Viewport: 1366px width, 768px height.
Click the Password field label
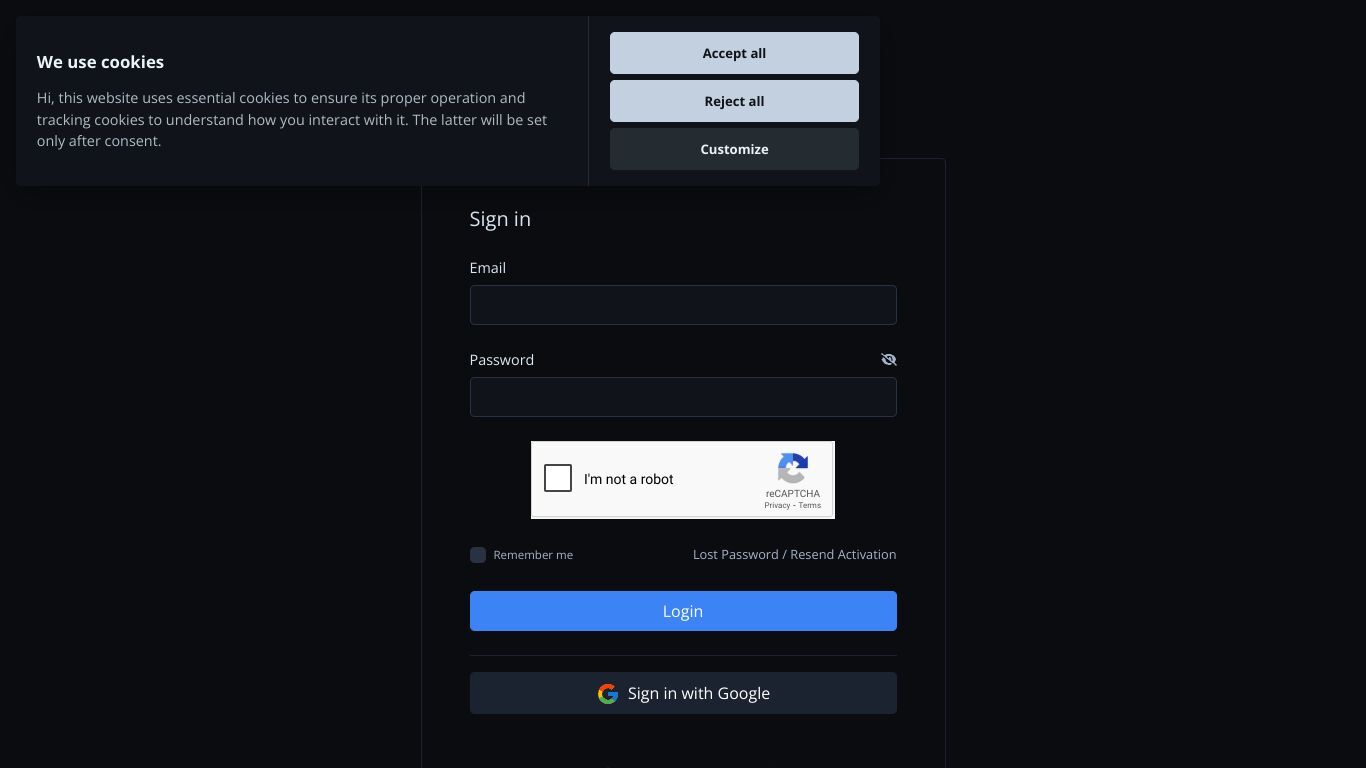(502, 360)
